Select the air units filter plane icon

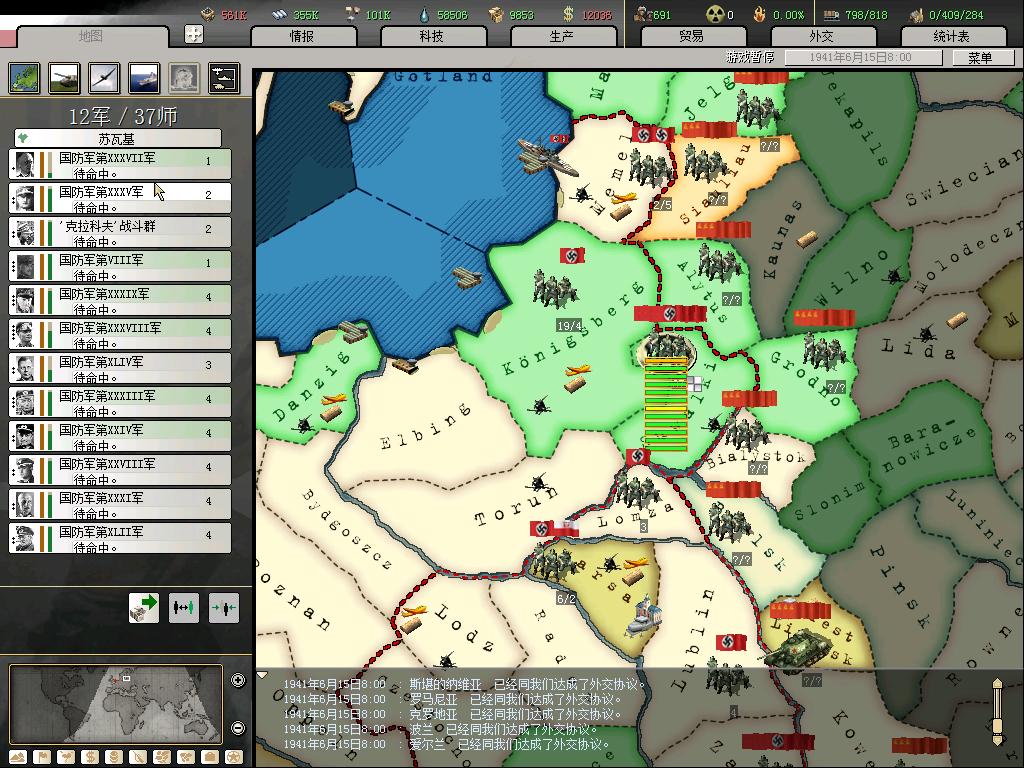[x=104, y=78]
